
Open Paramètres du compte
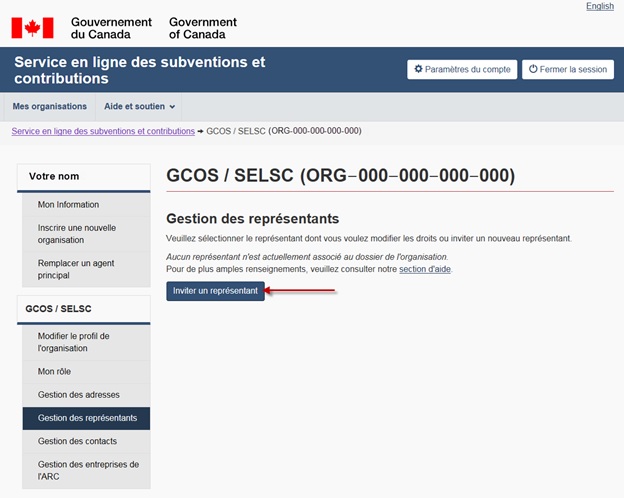[462, 70]
